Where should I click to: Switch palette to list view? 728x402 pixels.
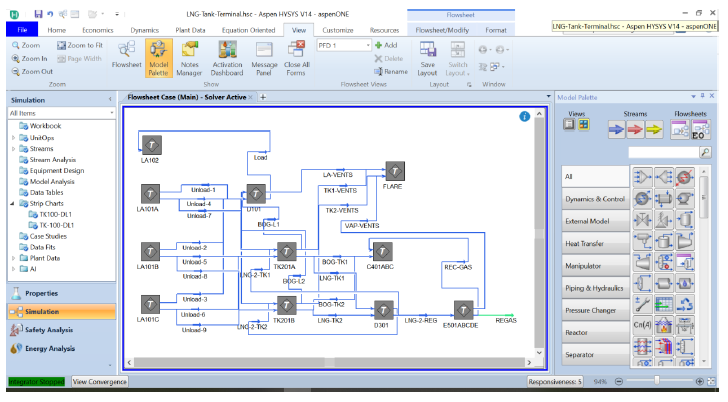coord(569,124)
